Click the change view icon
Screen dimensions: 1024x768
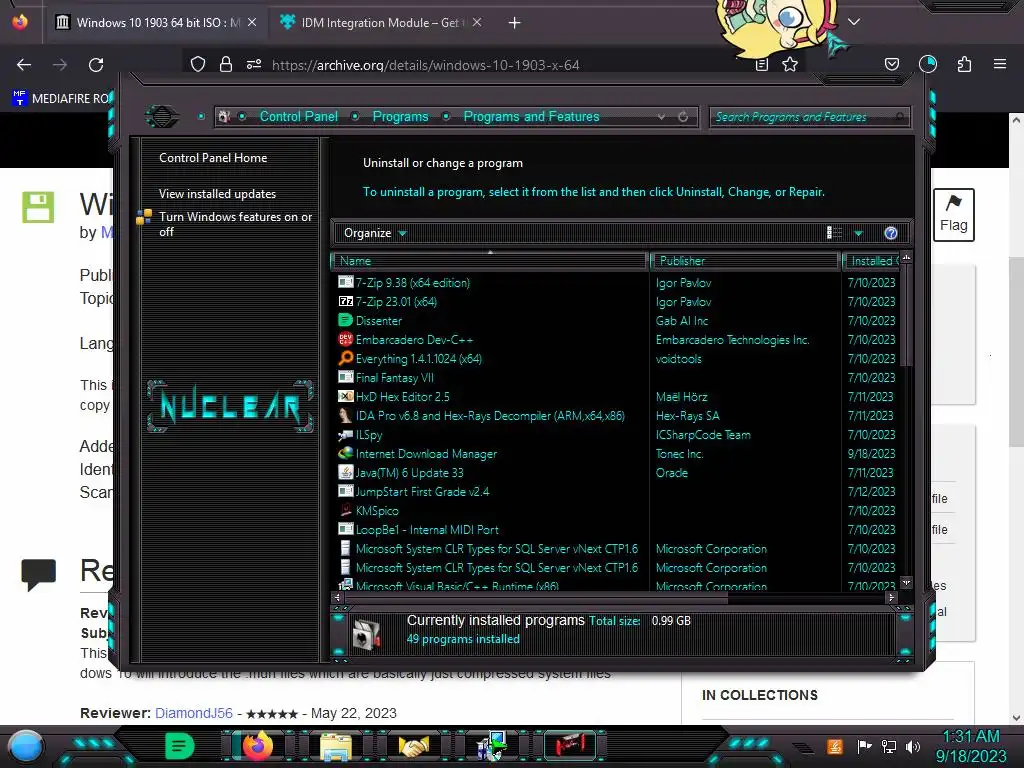[834, 233]
